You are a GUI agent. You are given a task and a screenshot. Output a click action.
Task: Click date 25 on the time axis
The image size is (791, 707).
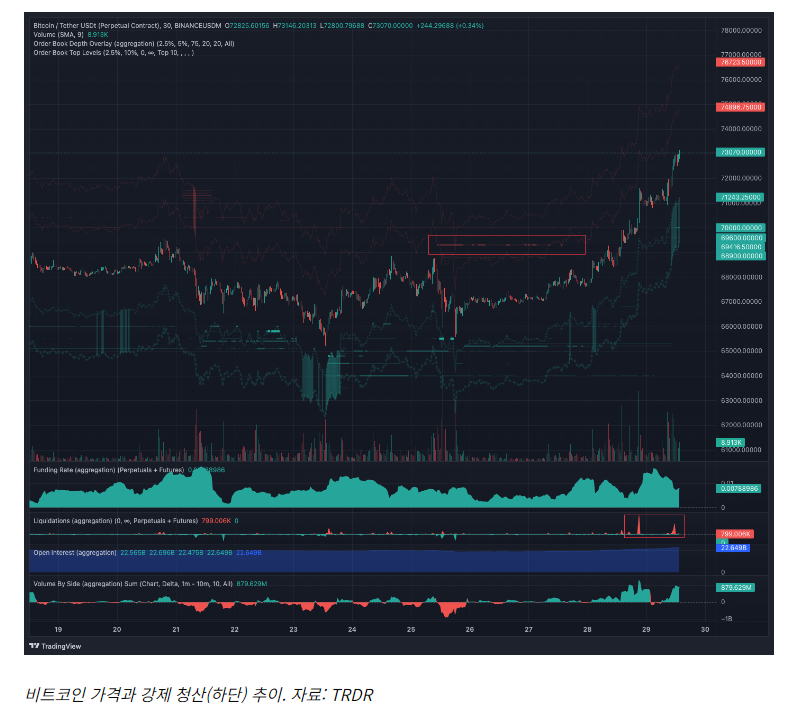click(x=411, y=630)
